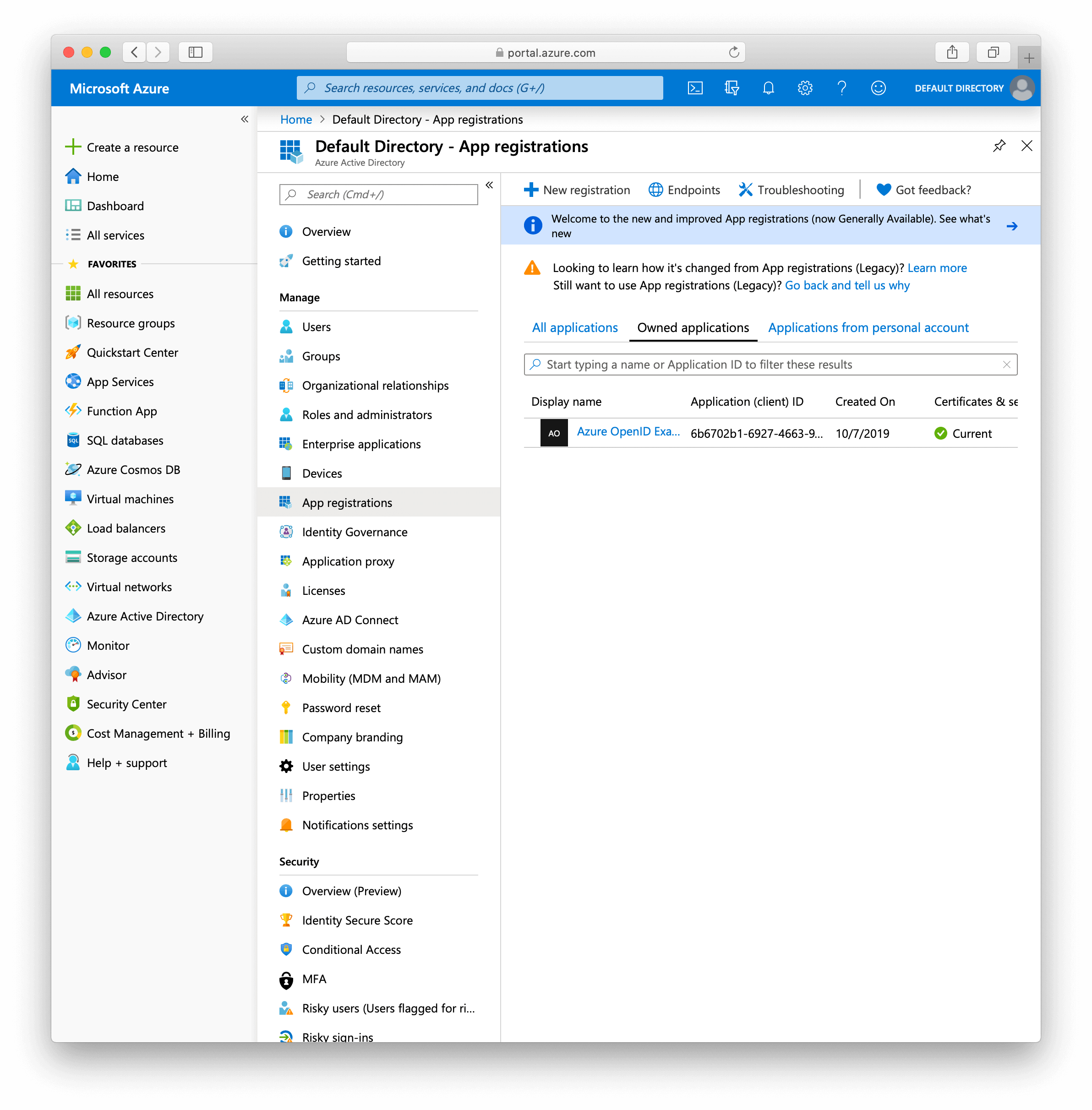Open portal settings gear
1092x1110 pixels.
pos(805,88)
